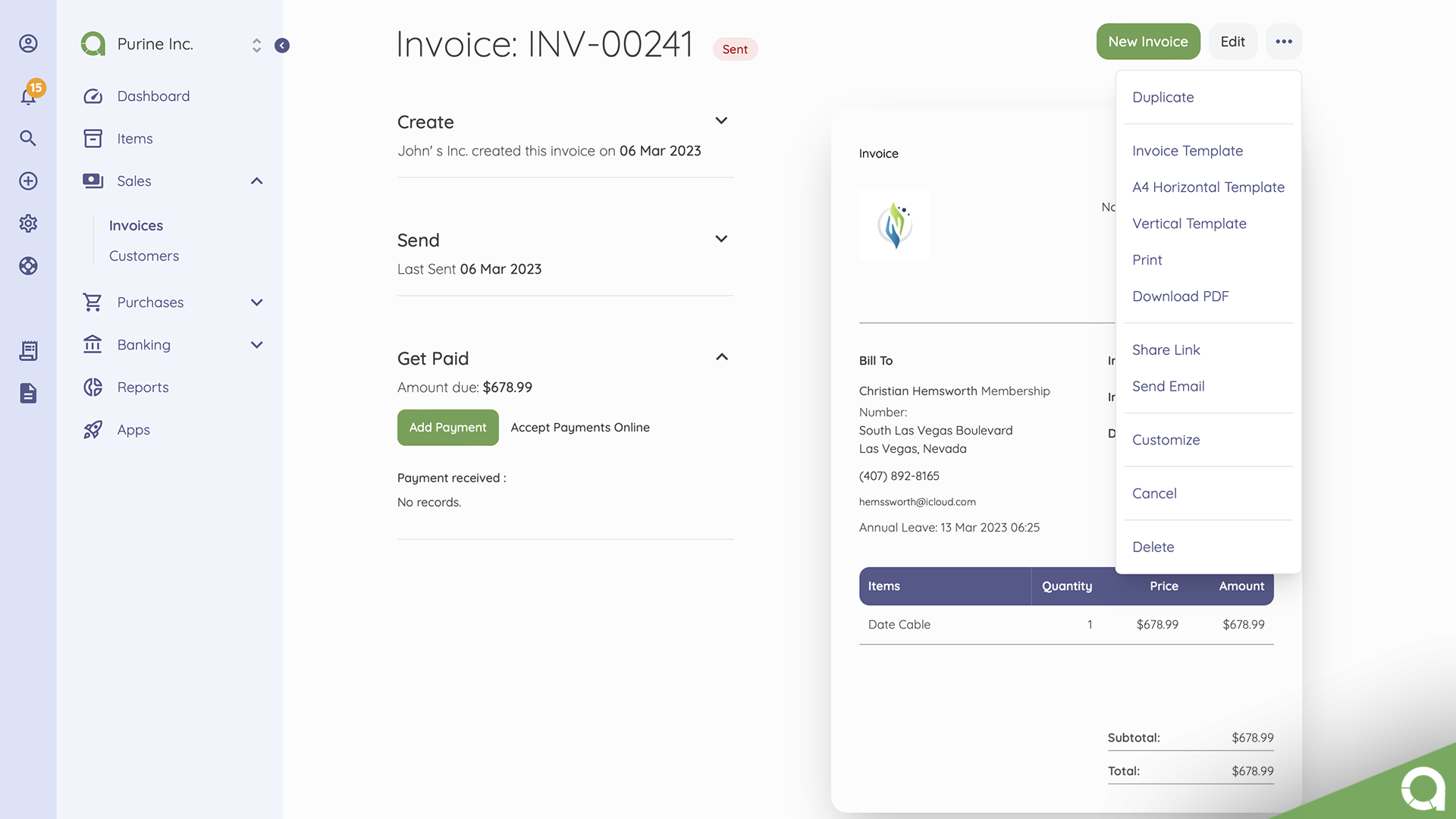Open the search magnifier icon

[28, 138]
